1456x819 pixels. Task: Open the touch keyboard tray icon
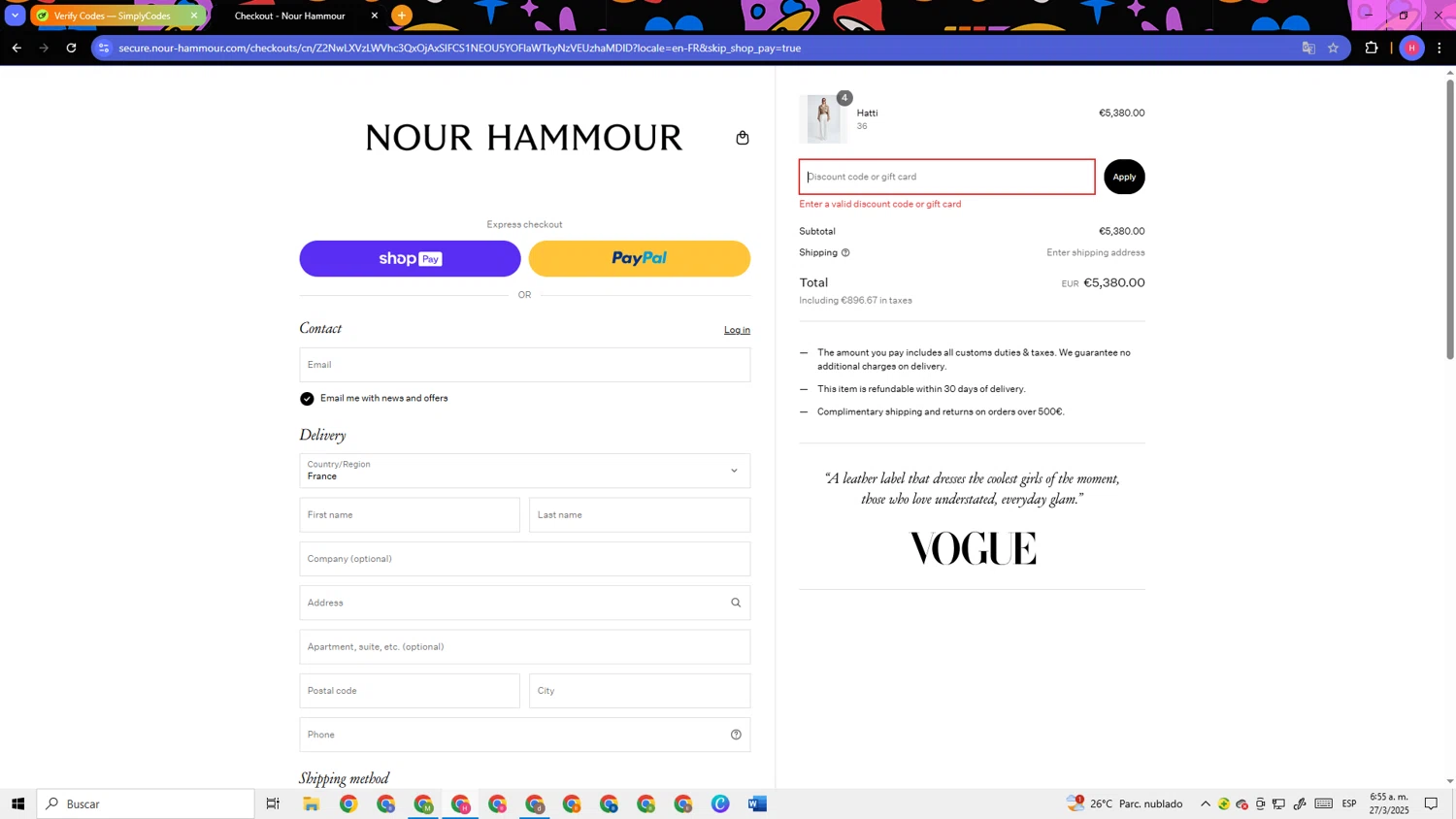coord(1324,803)
